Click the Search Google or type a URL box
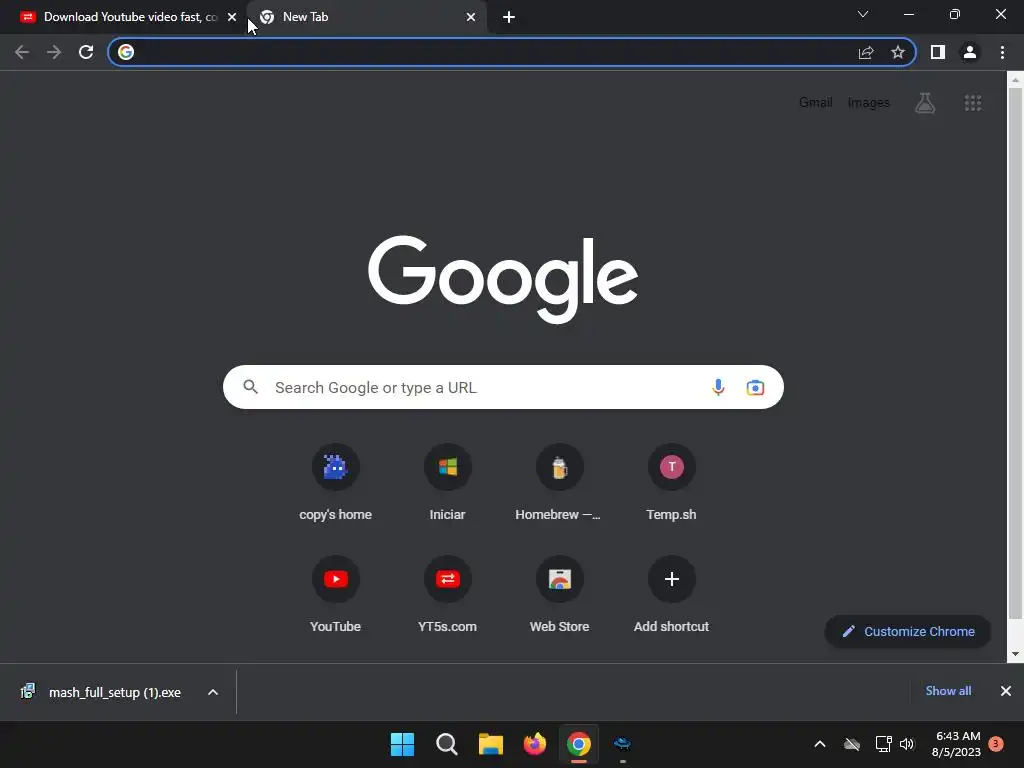1024x768 pixels. tap(503, 387)
